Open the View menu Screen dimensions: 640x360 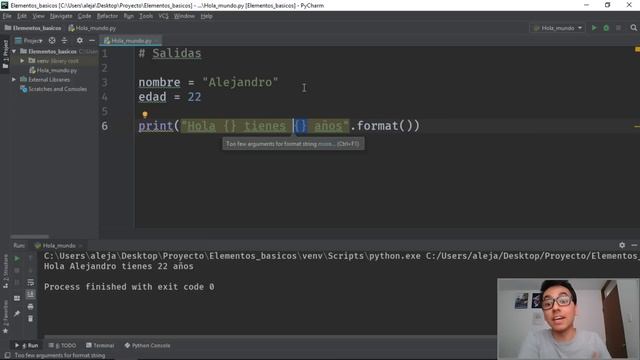coord(38,16)
